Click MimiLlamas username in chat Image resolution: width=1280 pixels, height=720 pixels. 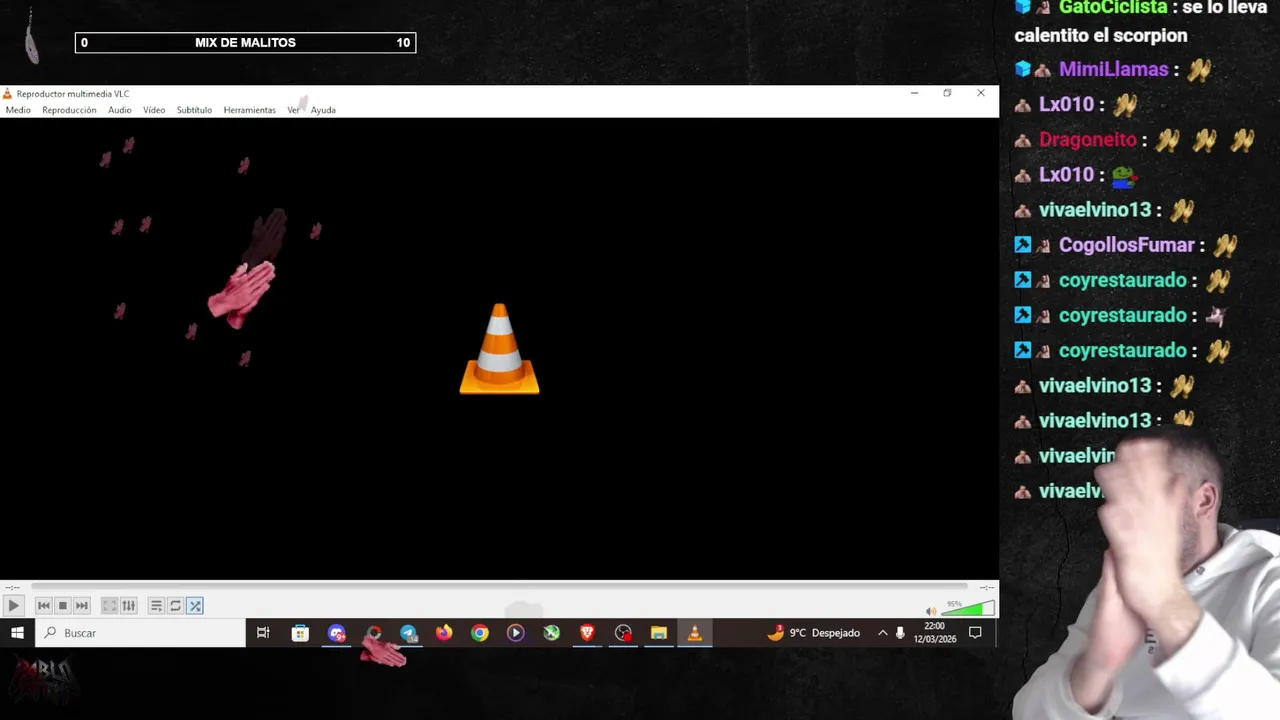[1113, 69]
